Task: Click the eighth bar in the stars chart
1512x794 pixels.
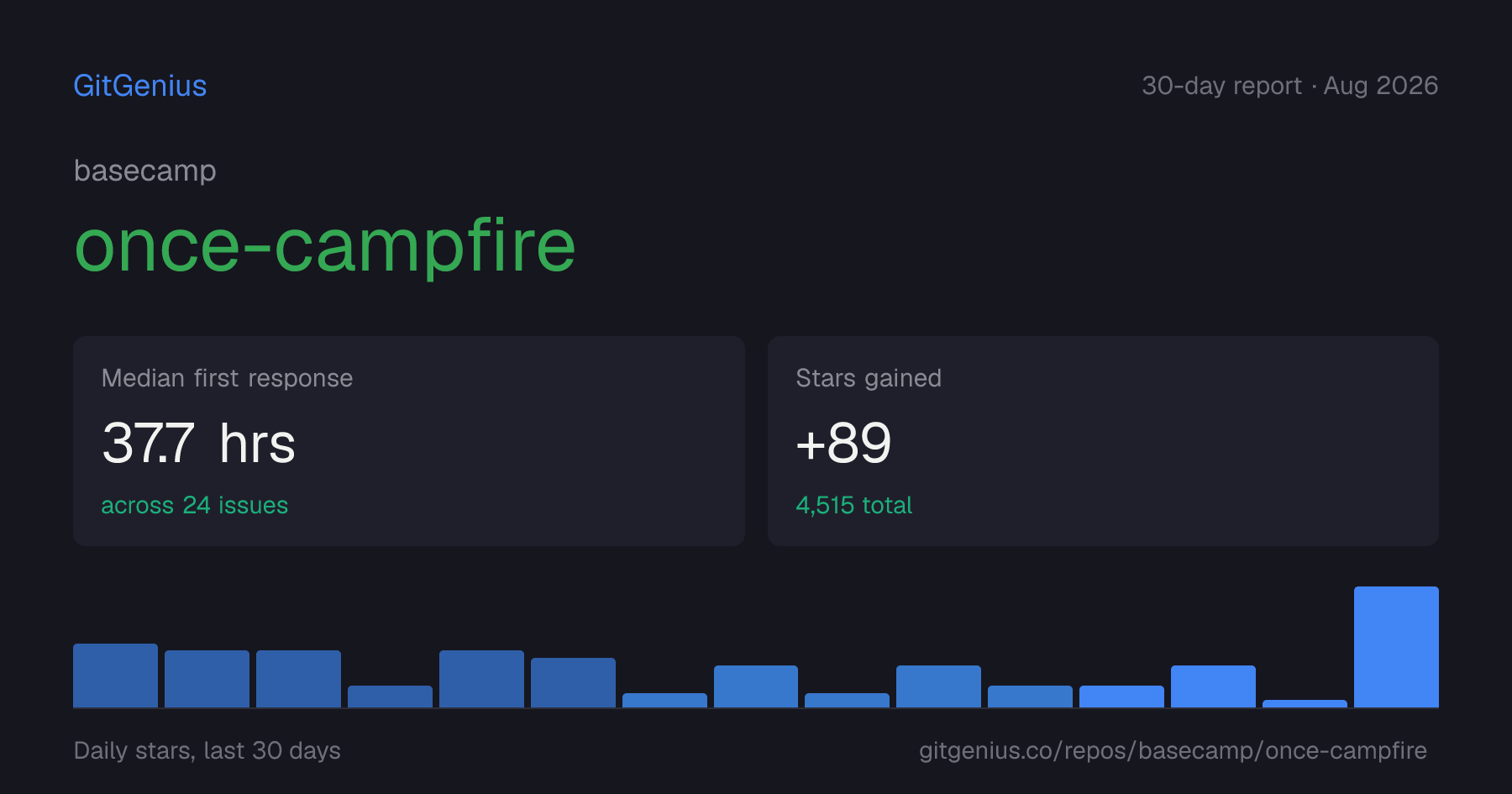Action: tap(756, 686)
